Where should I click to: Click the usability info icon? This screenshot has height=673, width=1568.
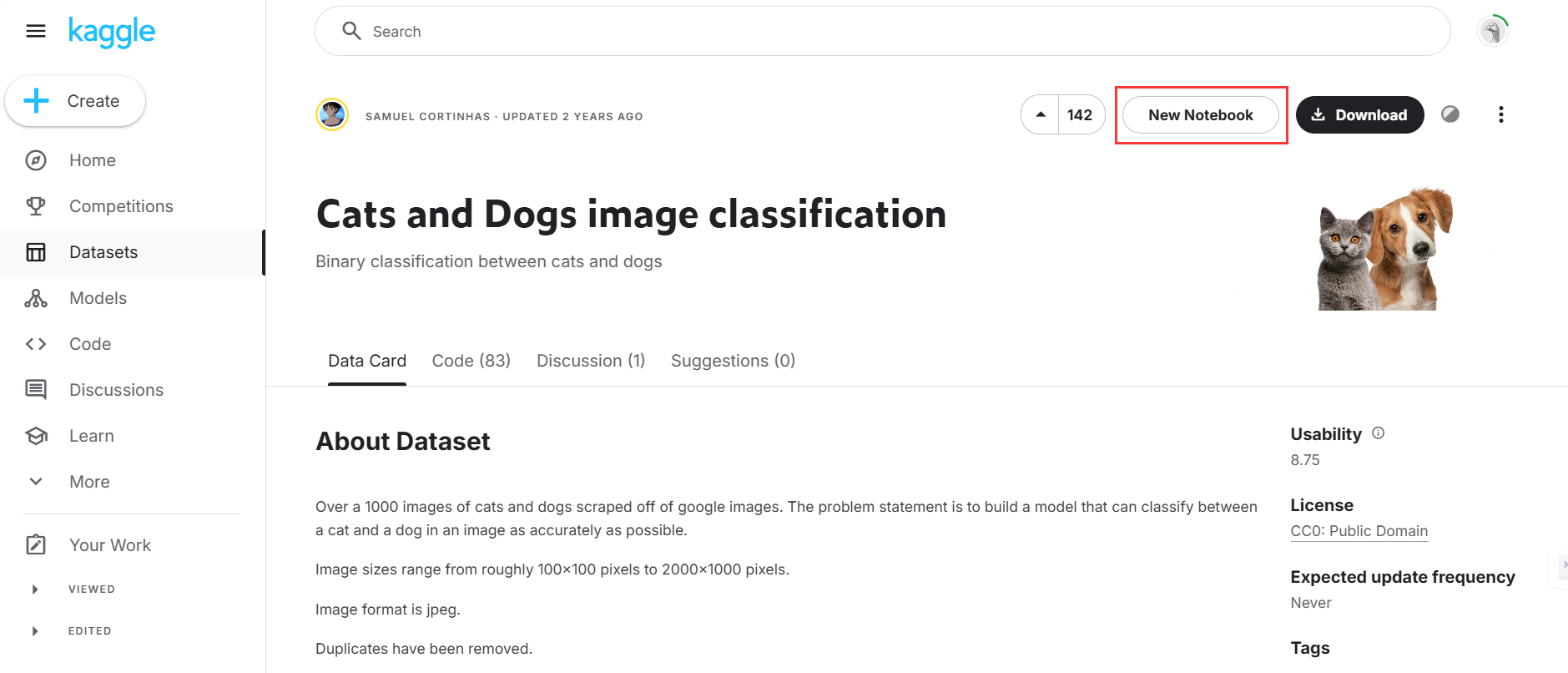pyautogui.click(x=1379, y=433)
